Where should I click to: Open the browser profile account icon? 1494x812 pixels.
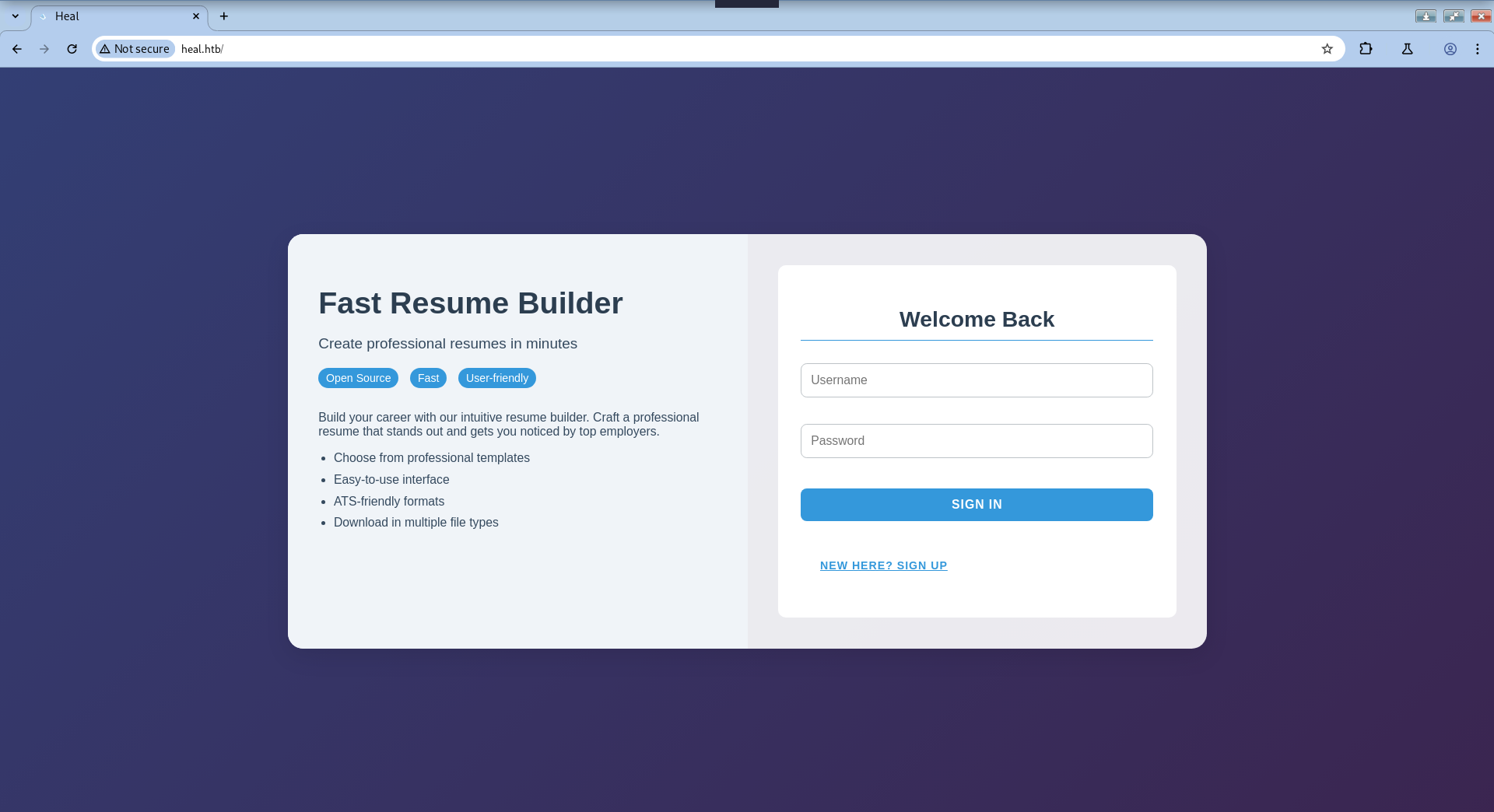[1450, 48]
